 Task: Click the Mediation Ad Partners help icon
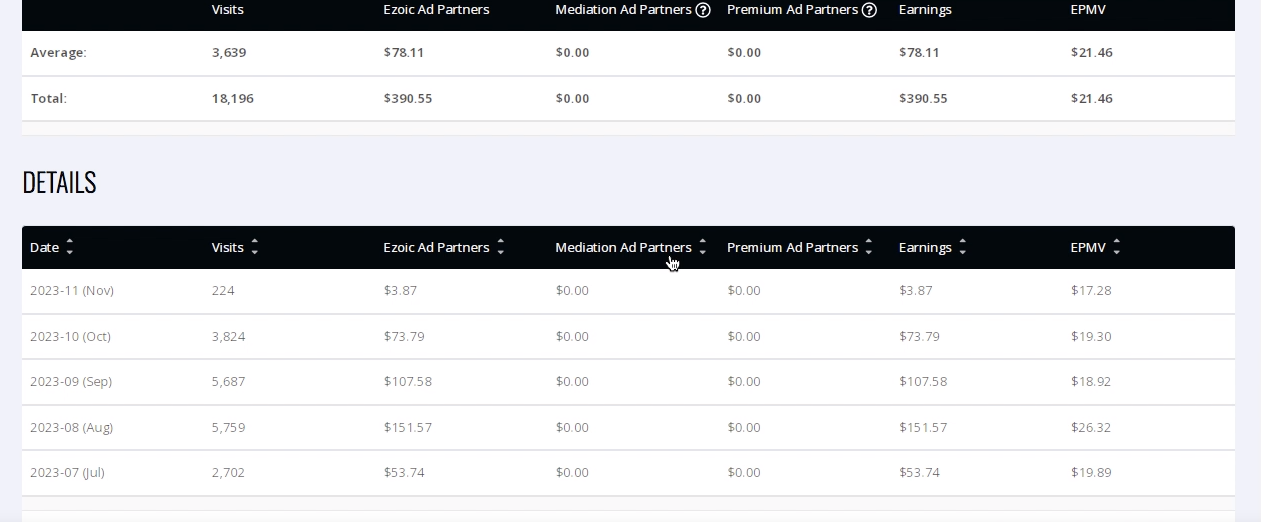pyautogui.click(x=703, y=10)
